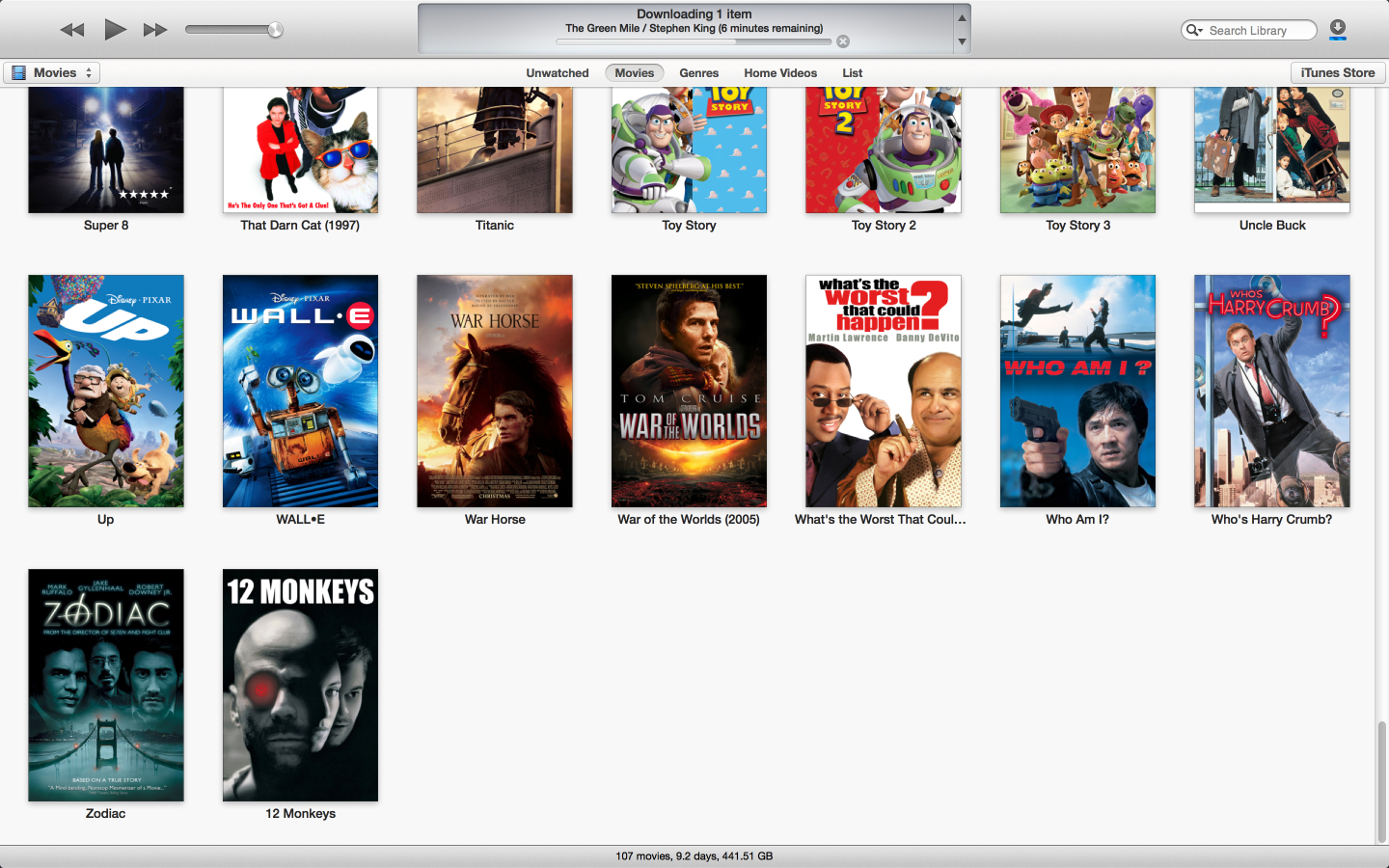Image resolution: width=1389 pixels, height=868 pixels.
Task: Click the status display down arrow
Action: click(x=962, y=41)
